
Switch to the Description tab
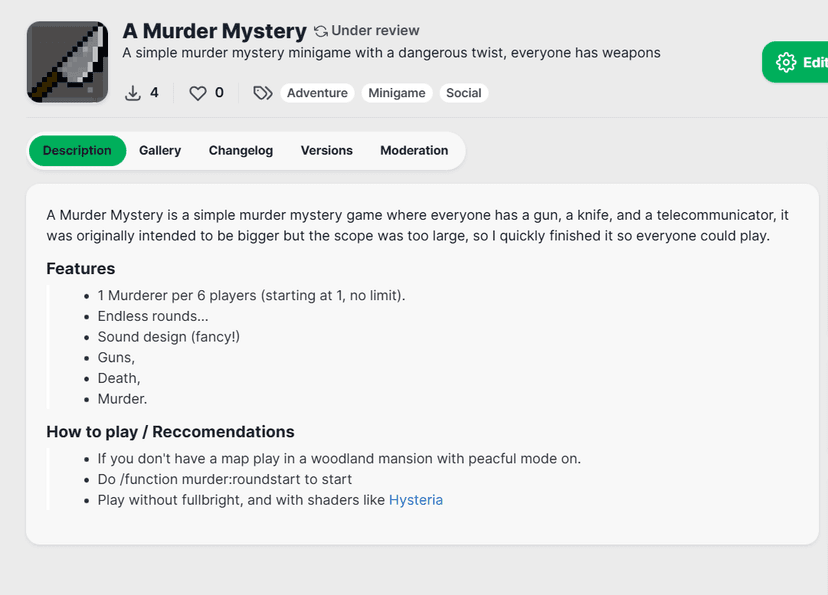(77, 150)
